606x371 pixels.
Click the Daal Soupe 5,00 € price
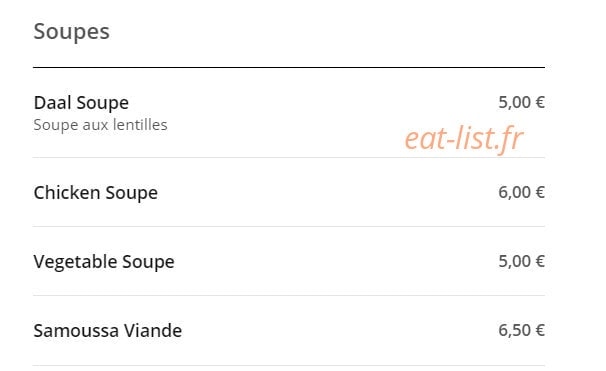point(521,102)
